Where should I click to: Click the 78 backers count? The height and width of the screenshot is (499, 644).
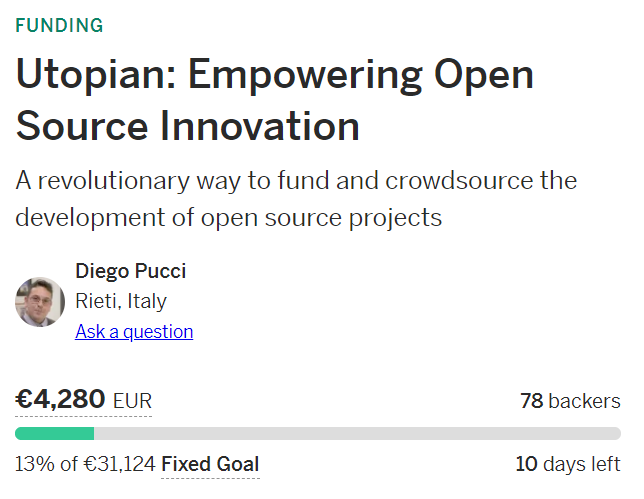570,401
